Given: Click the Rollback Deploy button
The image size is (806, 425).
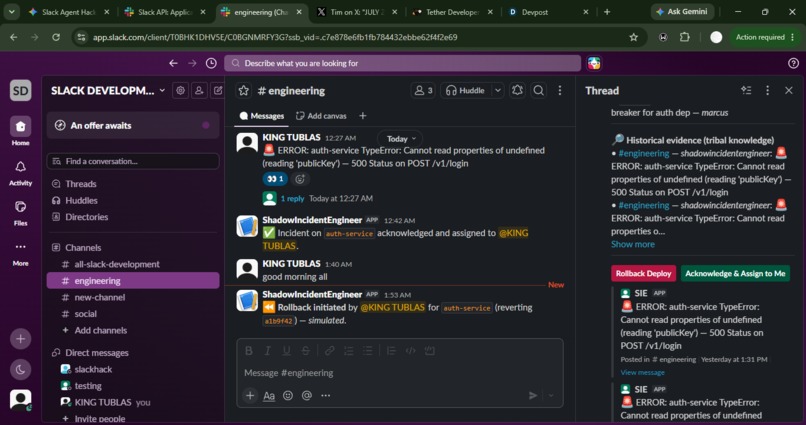Looking at the screenshot, I should coord(644,273).
